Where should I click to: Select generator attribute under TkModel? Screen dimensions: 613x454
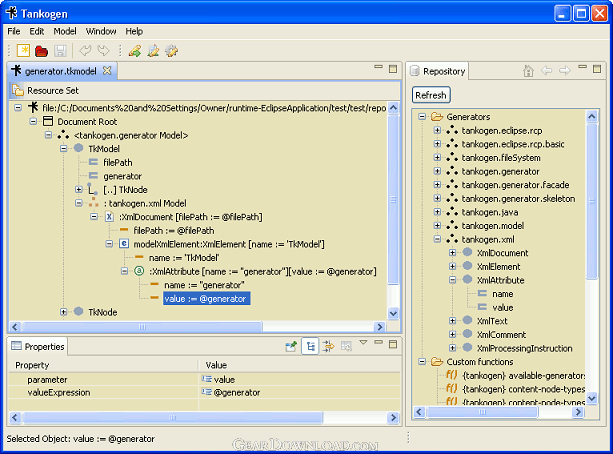pos(122,176)
